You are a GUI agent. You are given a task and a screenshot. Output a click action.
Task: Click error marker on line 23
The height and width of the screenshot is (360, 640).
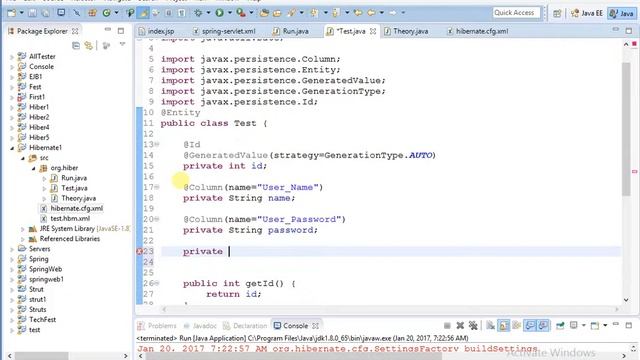139,251
